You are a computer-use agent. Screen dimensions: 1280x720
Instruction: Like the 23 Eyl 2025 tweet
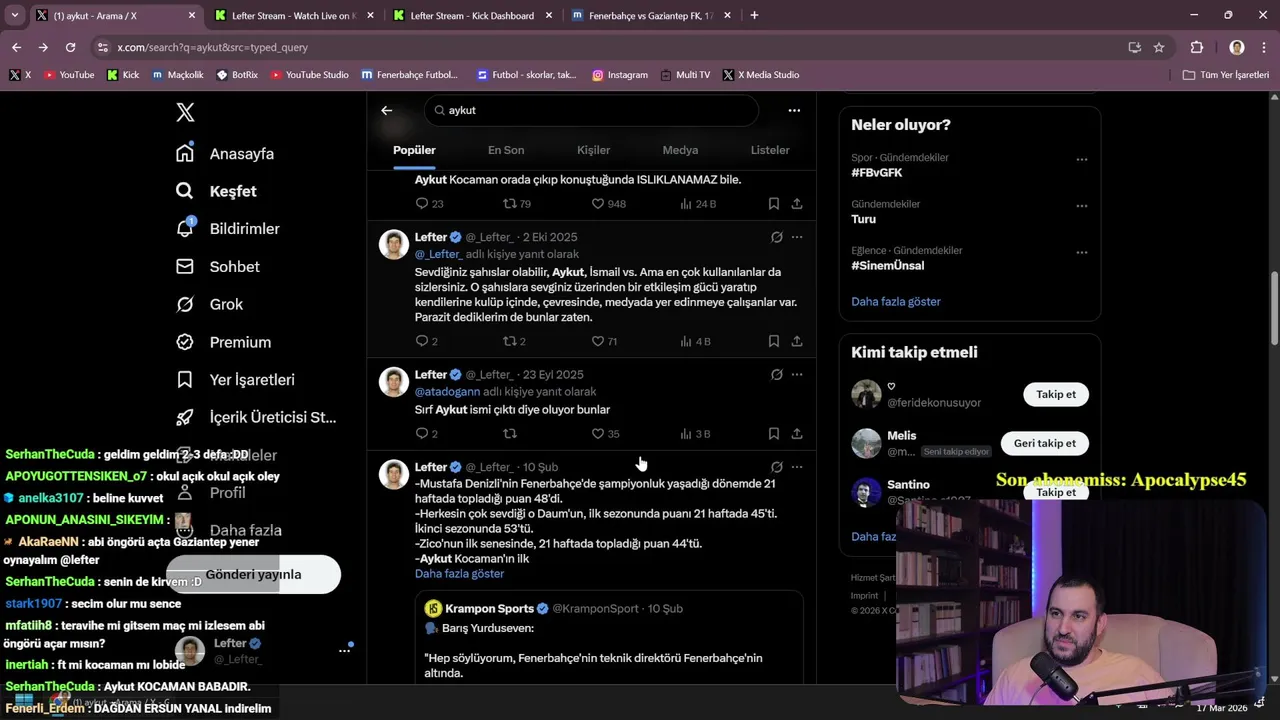click(605, 433)
